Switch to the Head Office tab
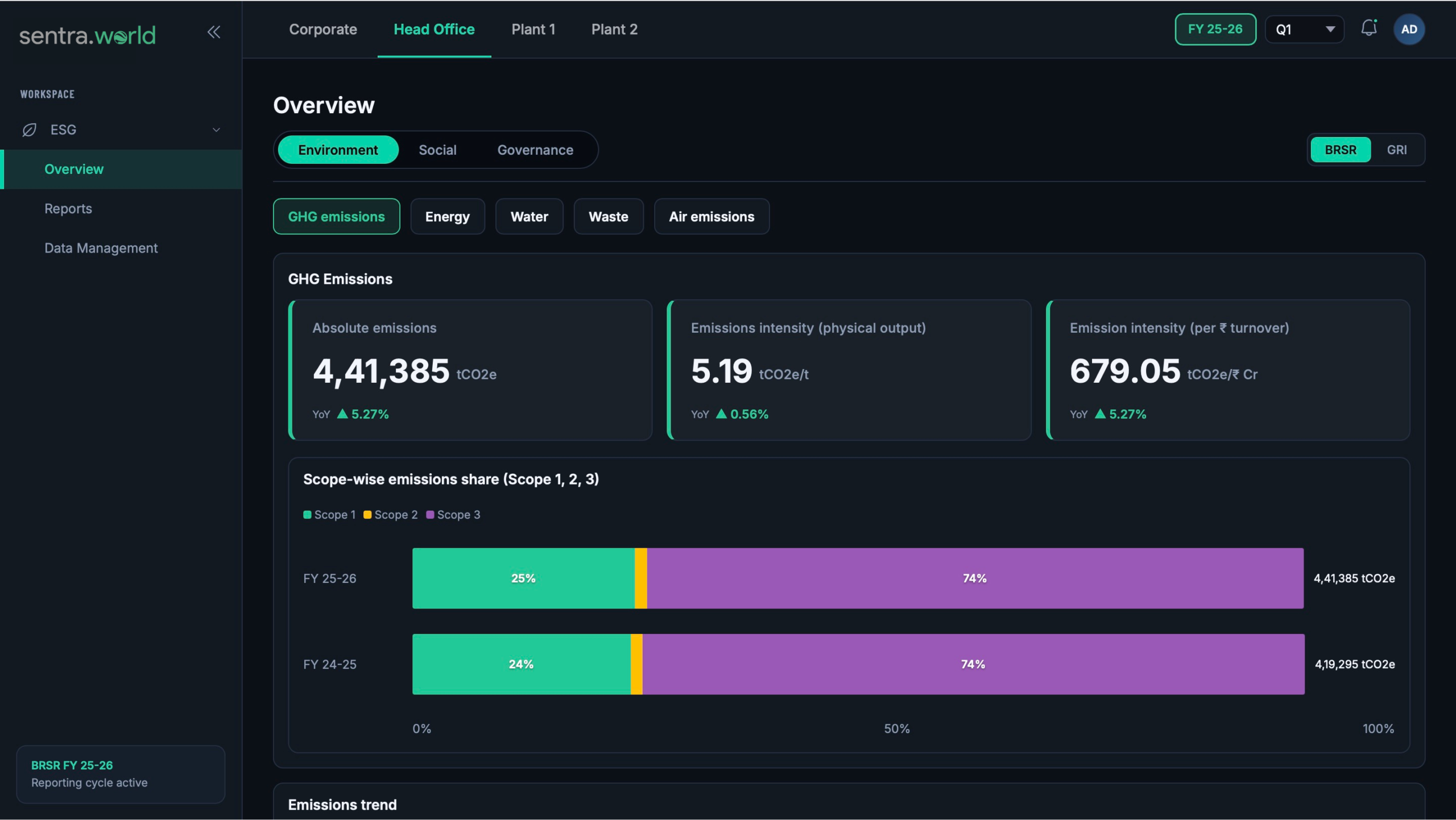This screenshot has height=820, width=1456. click(x=434, y=29)
